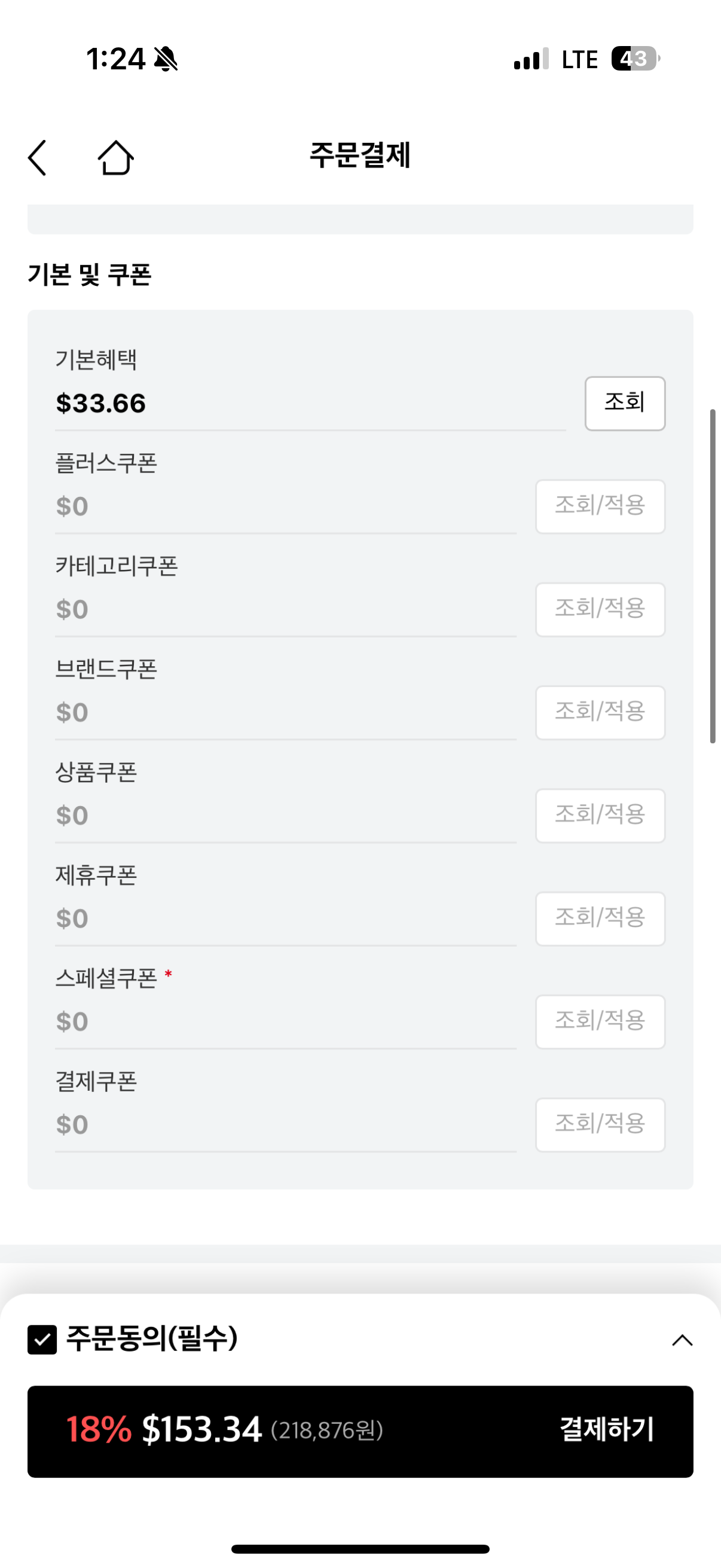Tap 조회/적용 for 브랜드쿠폰
The height and width of the screenshot is (1568, 721).
click(x=600, y=712)
